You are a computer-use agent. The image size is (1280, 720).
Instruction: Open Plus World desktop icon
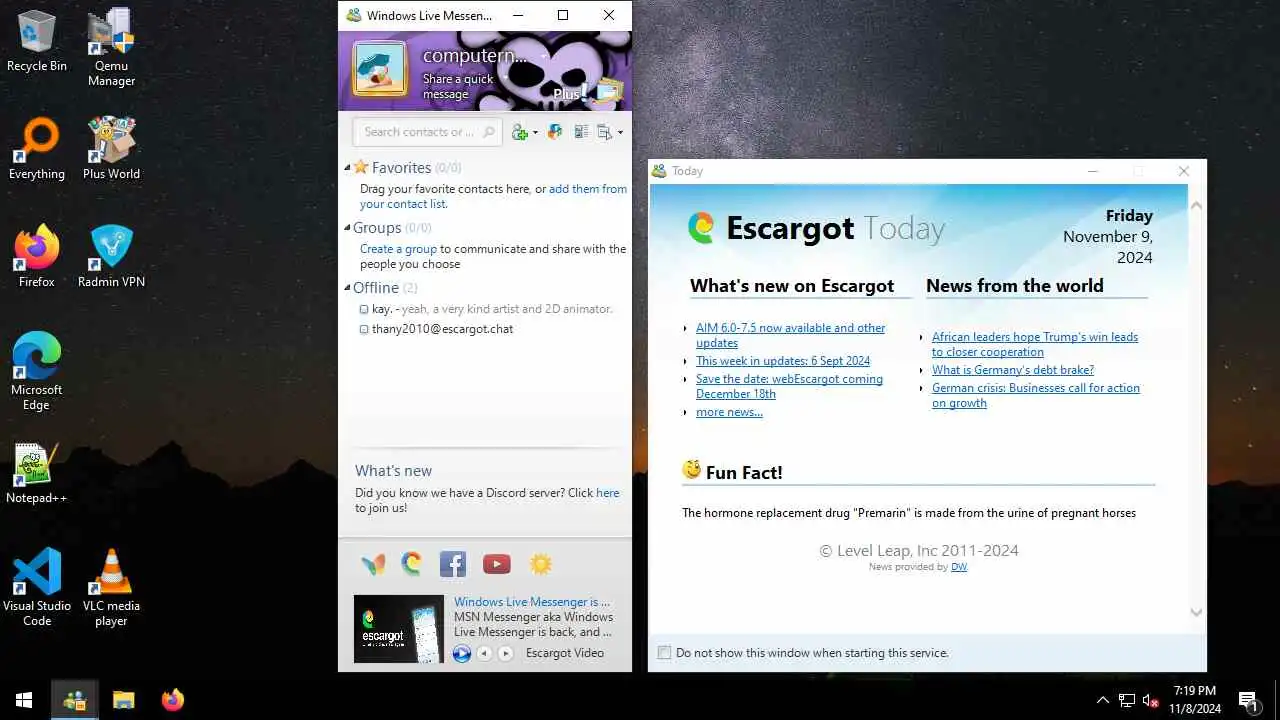coord(111,149)
